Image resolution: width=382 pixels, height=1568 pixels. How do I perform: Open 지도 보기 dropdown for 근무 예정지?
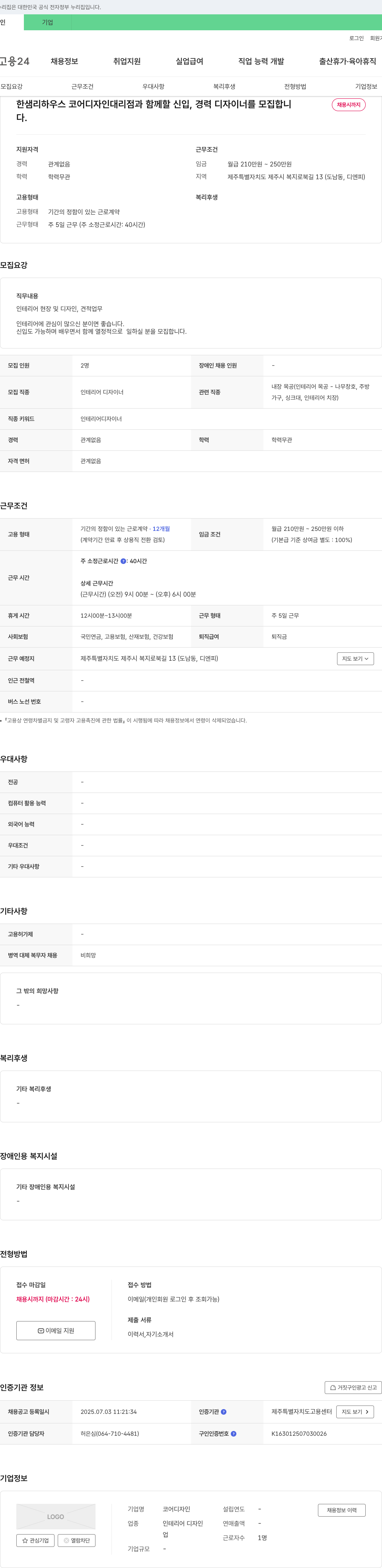click(x=355, y=659)
